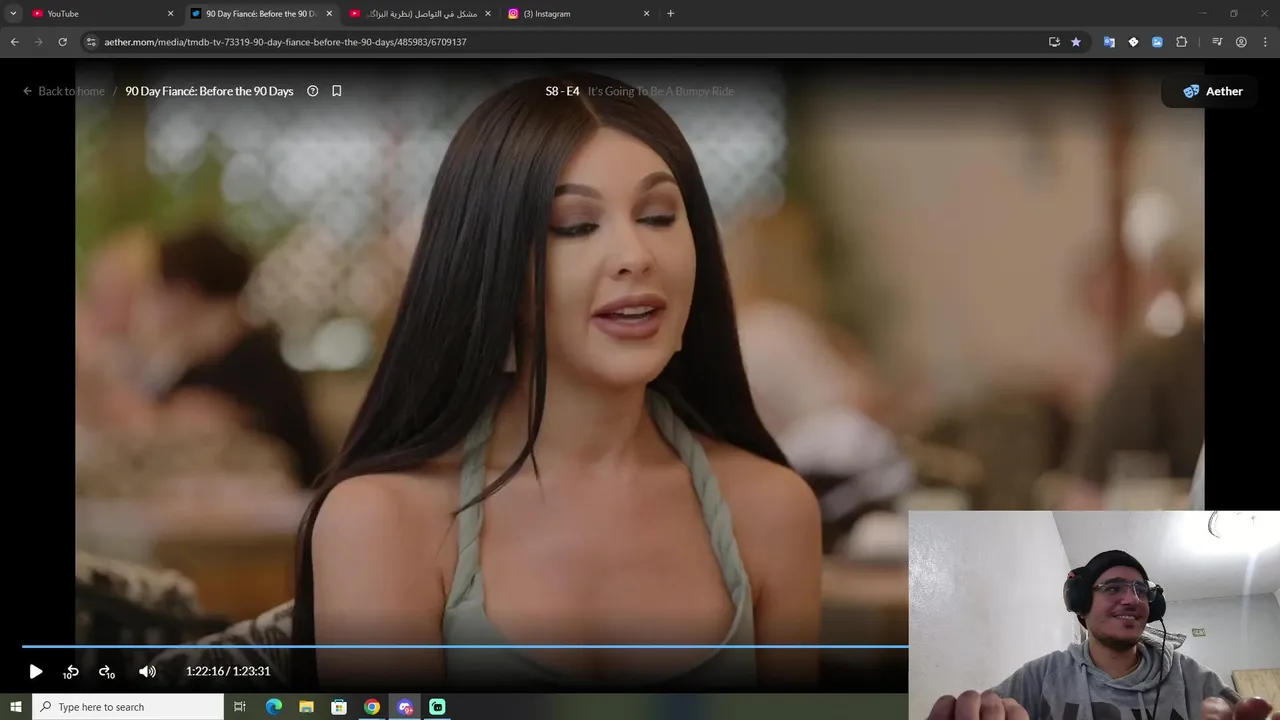Screen dimensions: 1280x720
Task: Bookmark this show
Action: [x=337, y=91]
